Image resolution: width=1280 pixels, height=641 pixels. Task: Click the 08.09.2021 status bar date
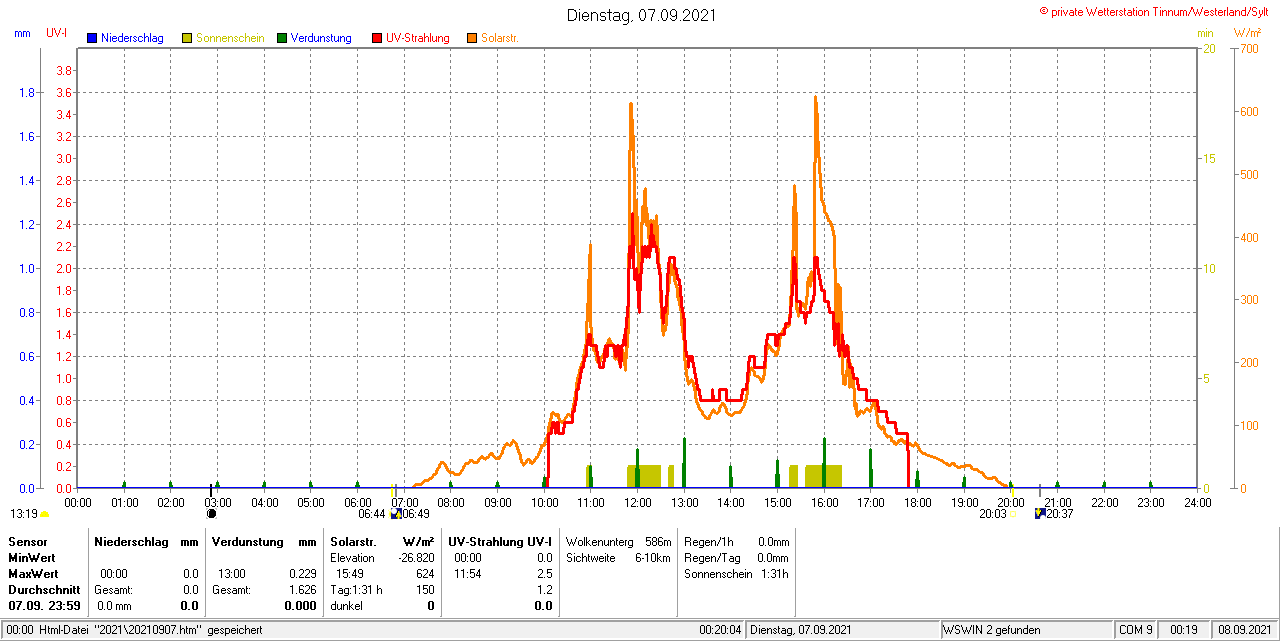[x=1243, y=630]
